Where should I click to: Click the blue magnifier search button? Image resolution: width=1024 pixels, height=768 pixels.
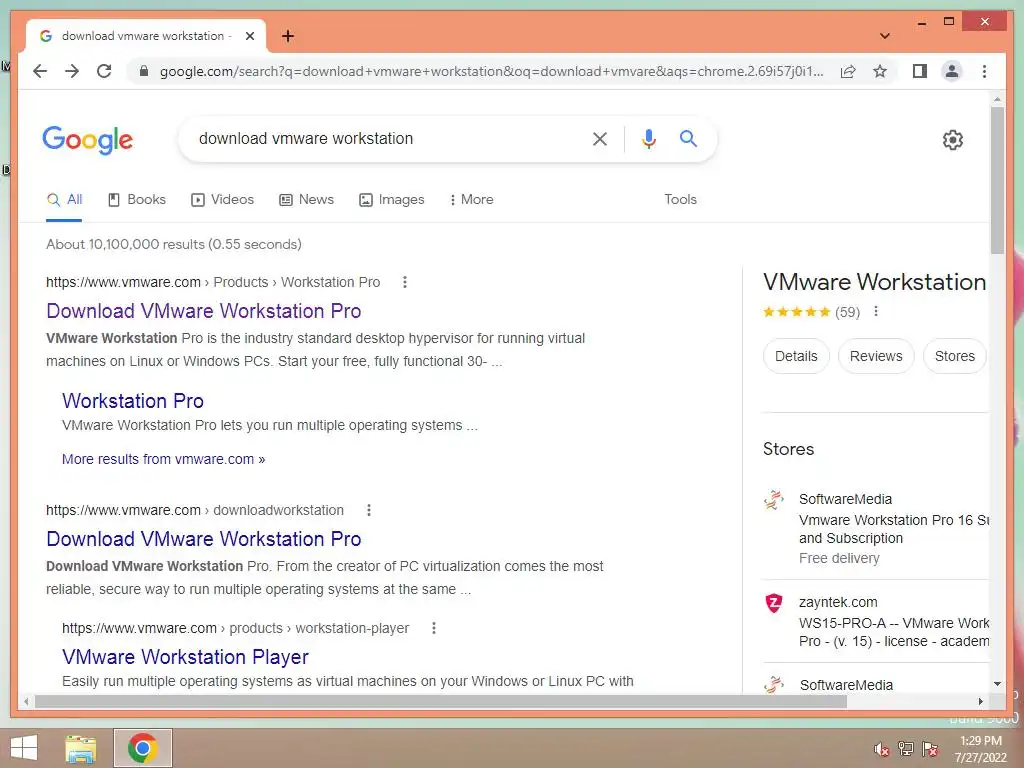pos(688,138)
